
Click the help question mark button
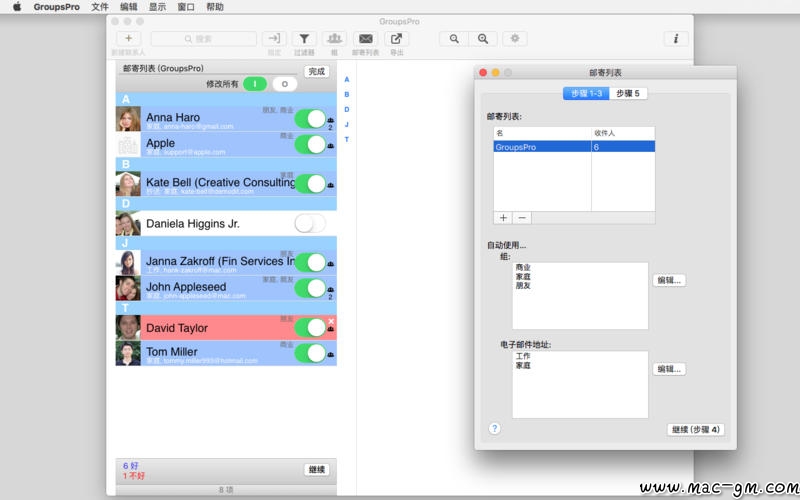[x=494, y=429]
